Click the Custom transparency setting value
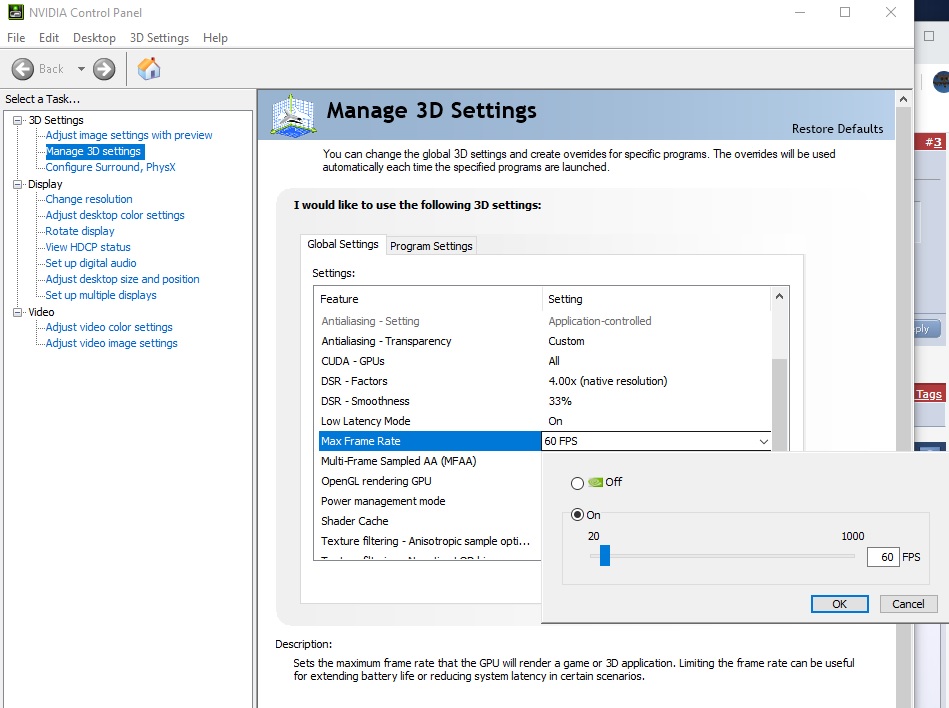This screenshot has width=949, height=708. tap(566, 341)
